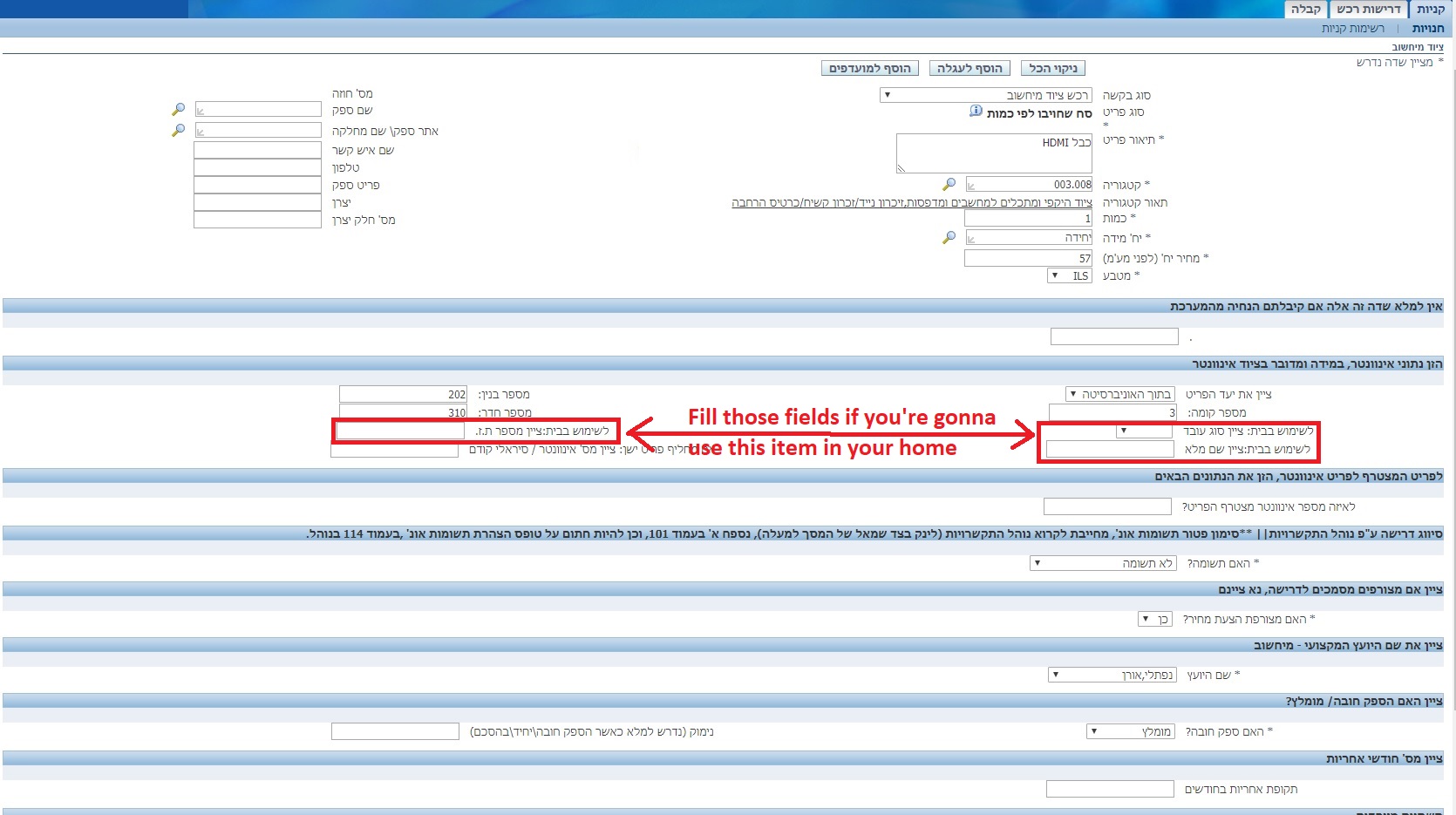Screen dimensions: 1456x815
Task: Expand the האם ספק חובה dropdown
Action: pyautogui.click(x=1093, y=731)
